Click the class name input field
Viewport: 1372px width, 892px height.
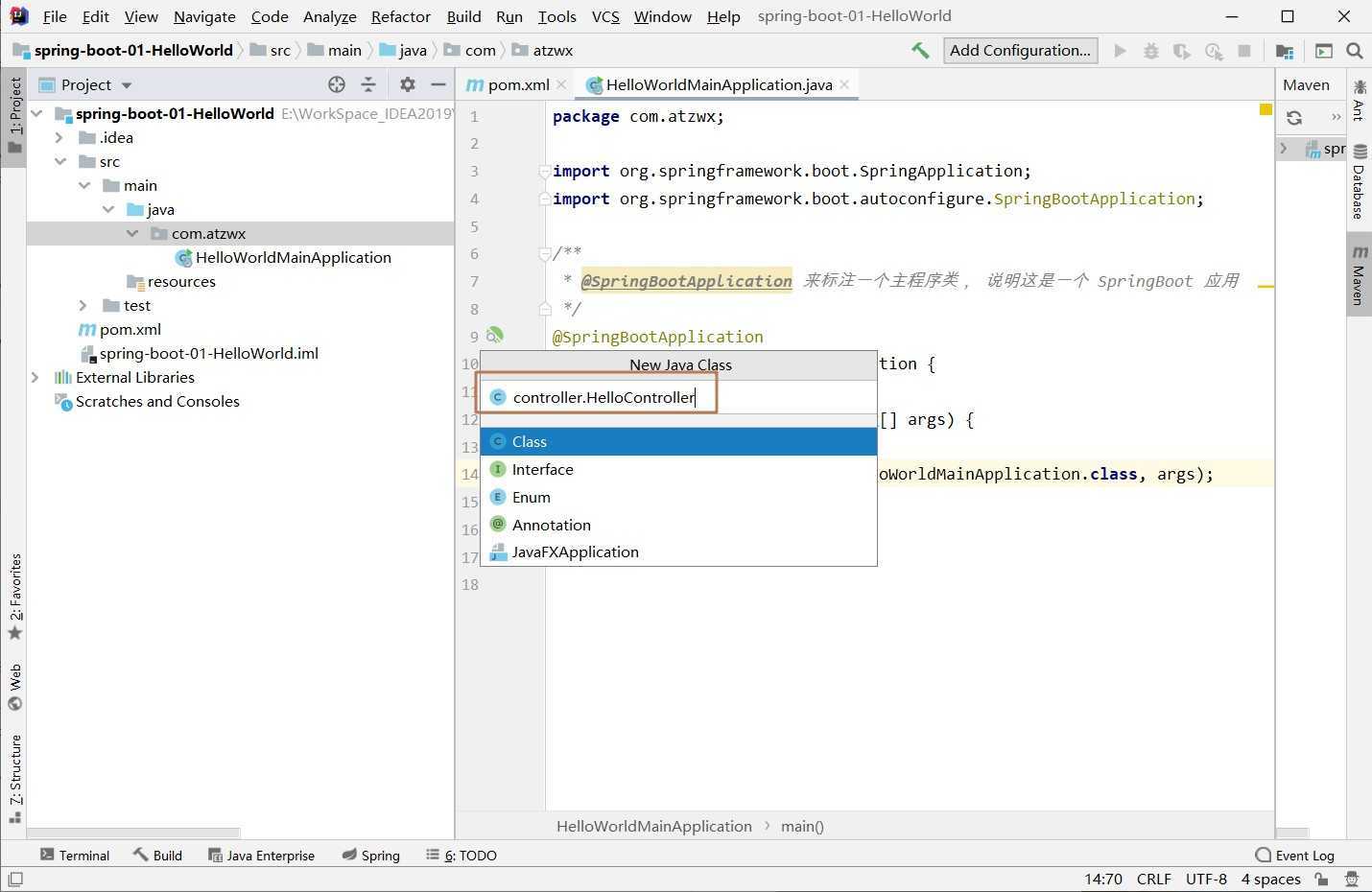coord(678,397)
